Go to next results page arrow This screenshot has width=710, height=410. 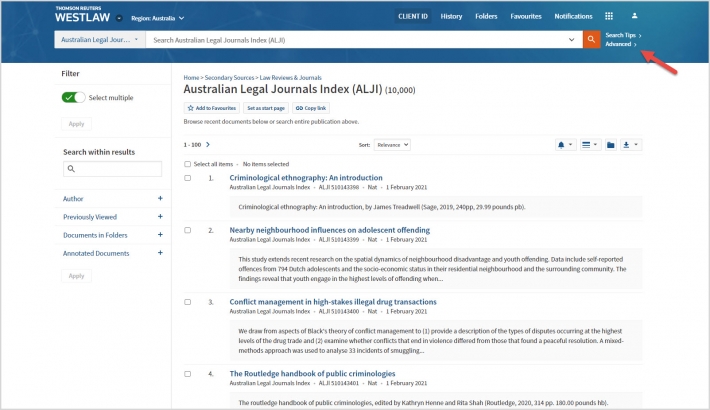208,145
